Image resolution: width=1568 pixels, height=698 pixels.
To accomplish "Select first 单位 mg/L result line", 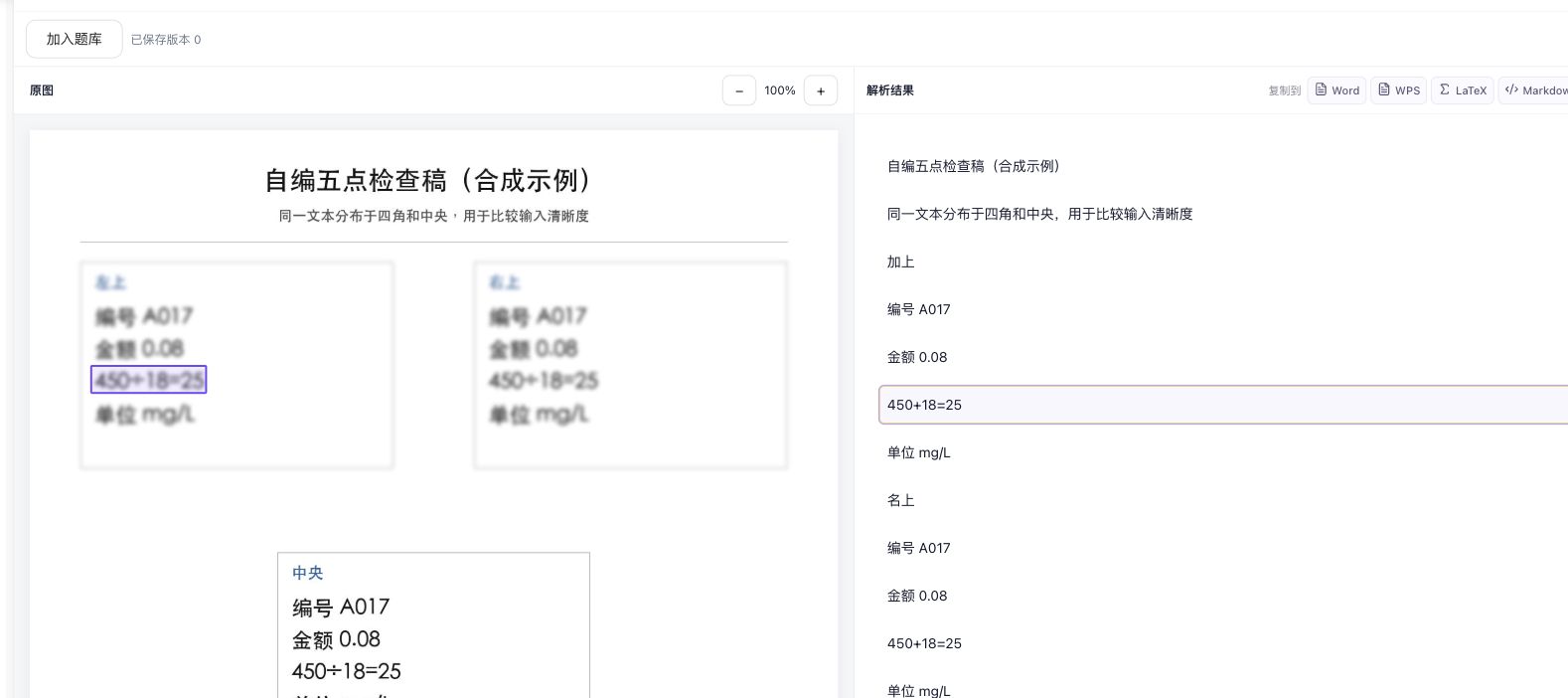I will coord(918,452).
